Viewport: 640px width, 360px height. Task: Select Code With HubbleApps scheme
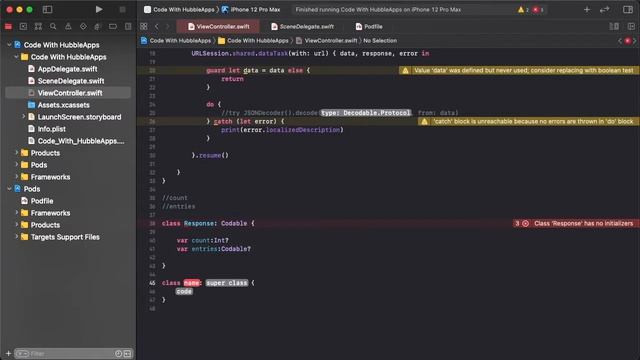click(x=180, y=9)
